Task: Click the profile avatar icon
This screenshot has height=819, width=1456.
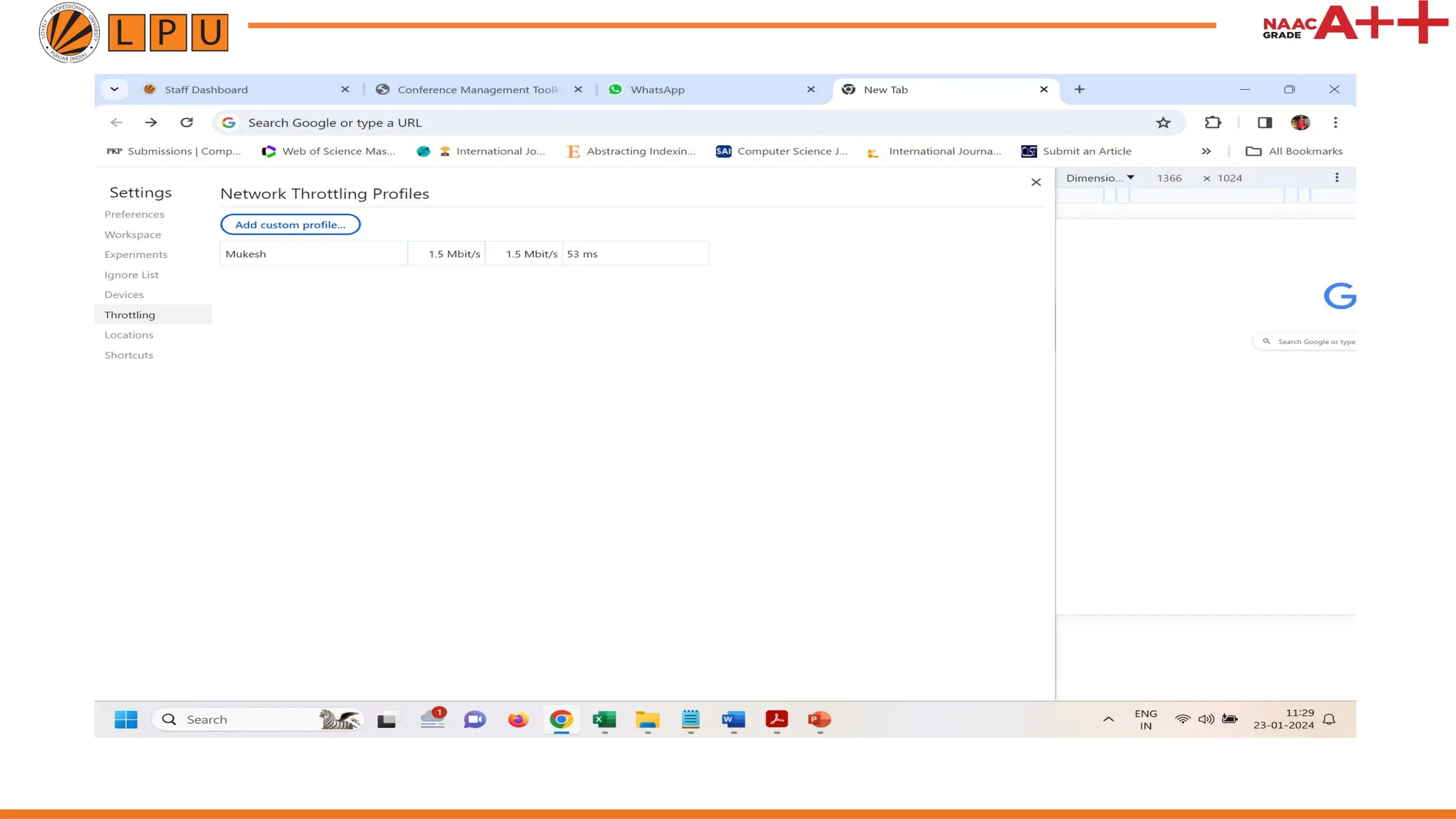Action: [x=1300, y=123]
